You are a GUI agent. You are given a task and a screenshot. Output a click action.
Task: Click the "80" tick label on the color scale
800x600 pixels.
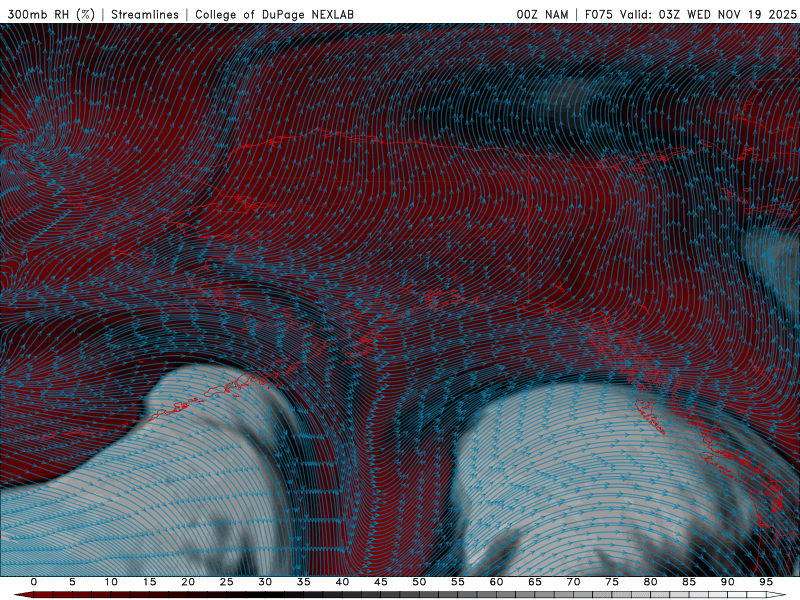pyautogui.click(x=650, y=582)
